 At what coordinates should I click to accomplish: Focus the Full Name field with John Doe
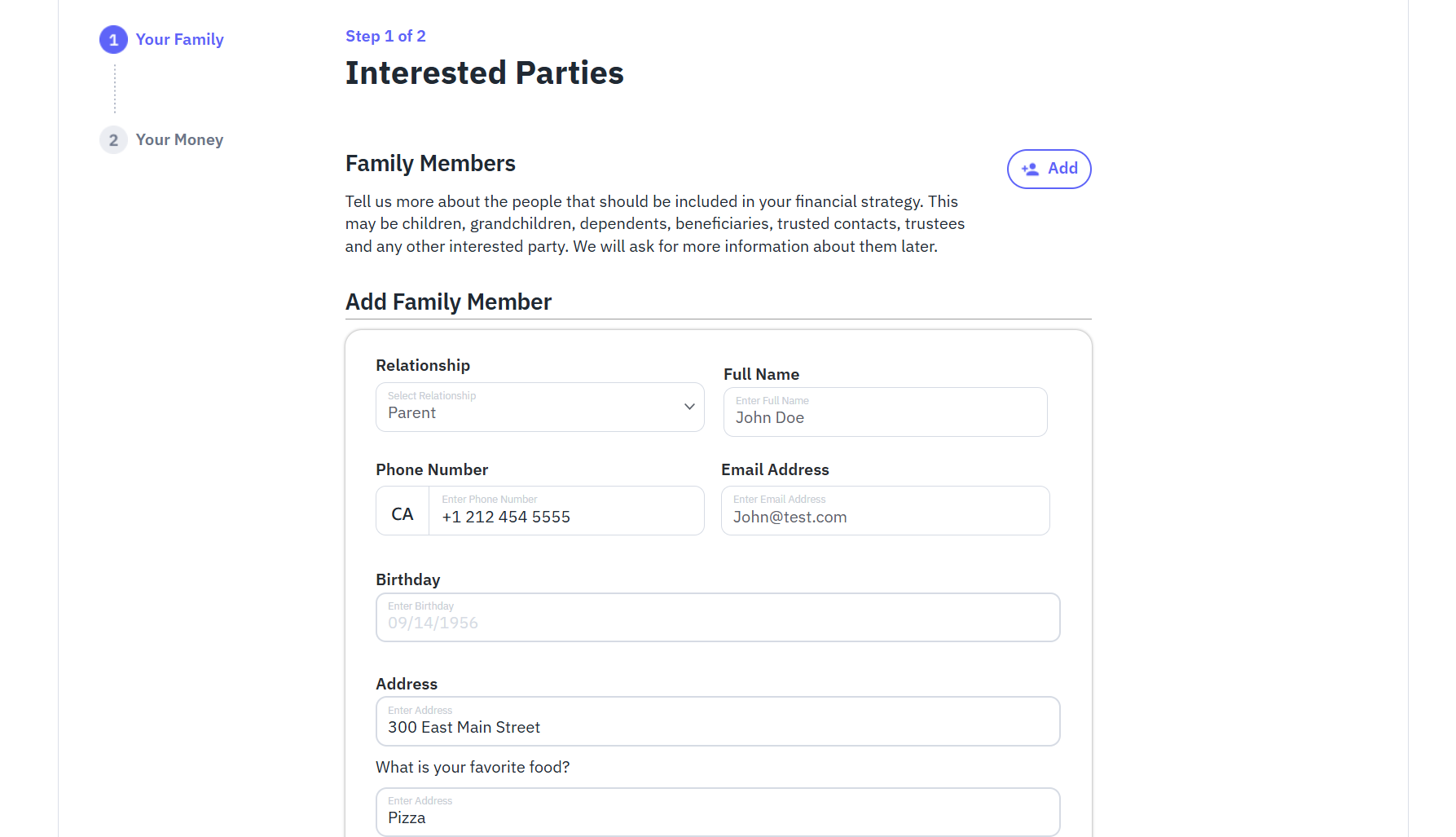tap(885, 412)
